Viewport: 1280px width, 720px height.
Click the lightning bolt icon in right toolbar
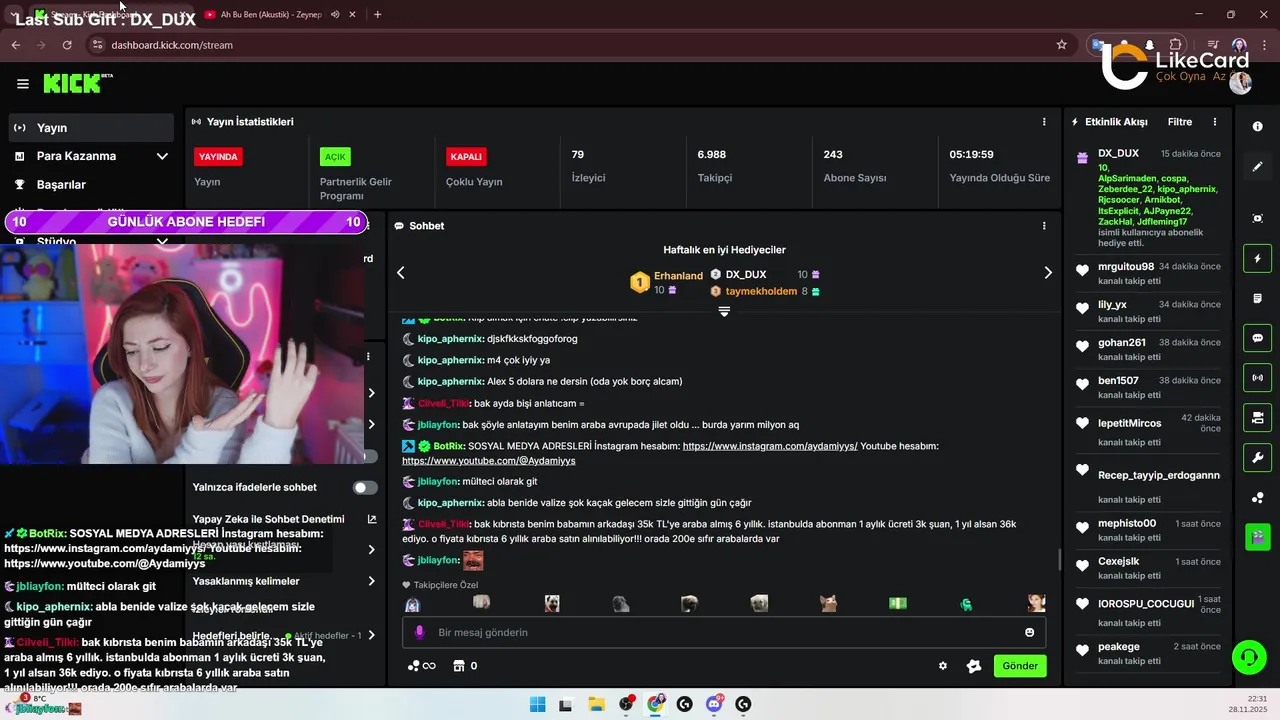1258,259
